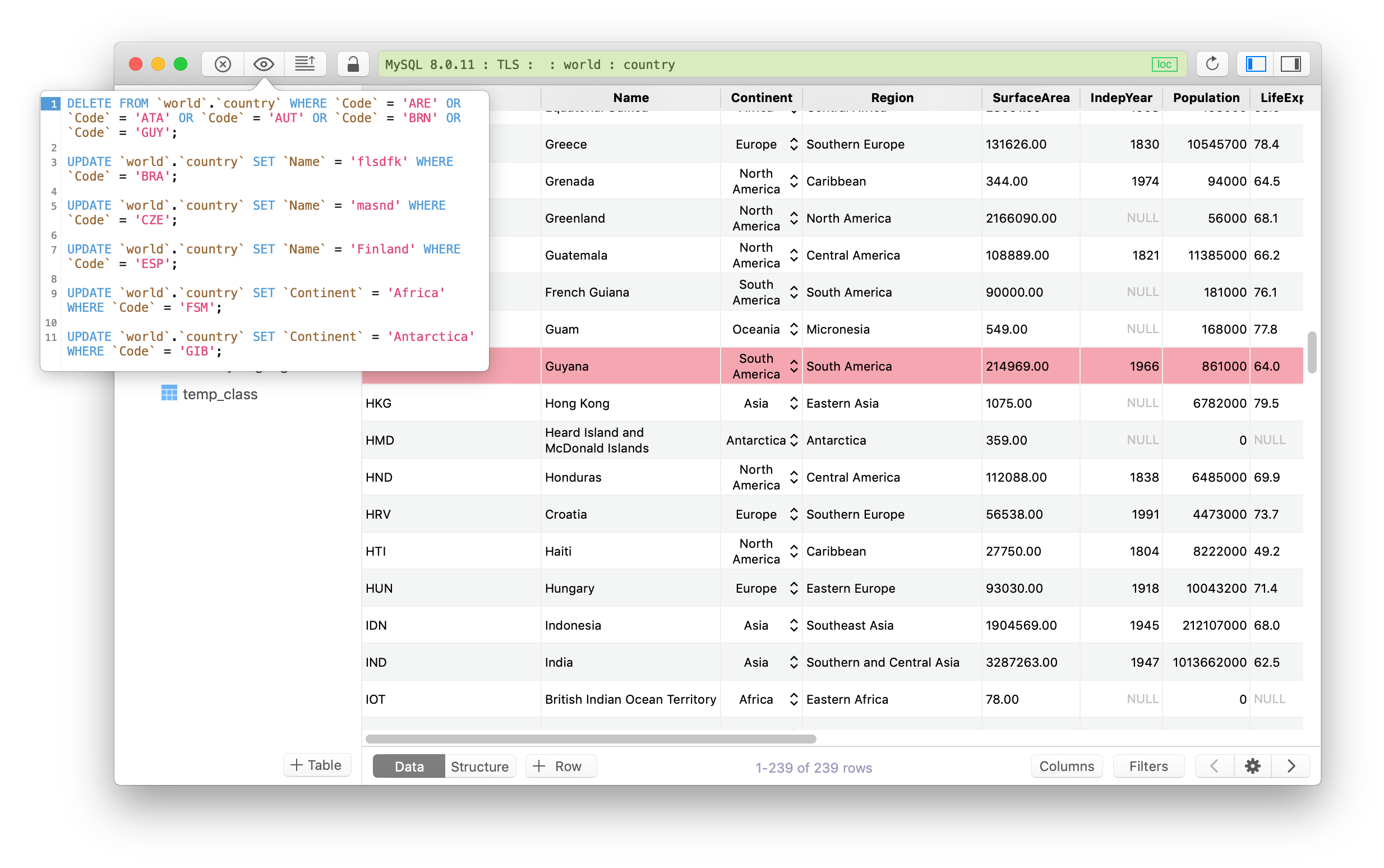Click the eye/preview icon in toolbar
The height and width of the screenshot is (868, 1384).
tap(264, 64)
